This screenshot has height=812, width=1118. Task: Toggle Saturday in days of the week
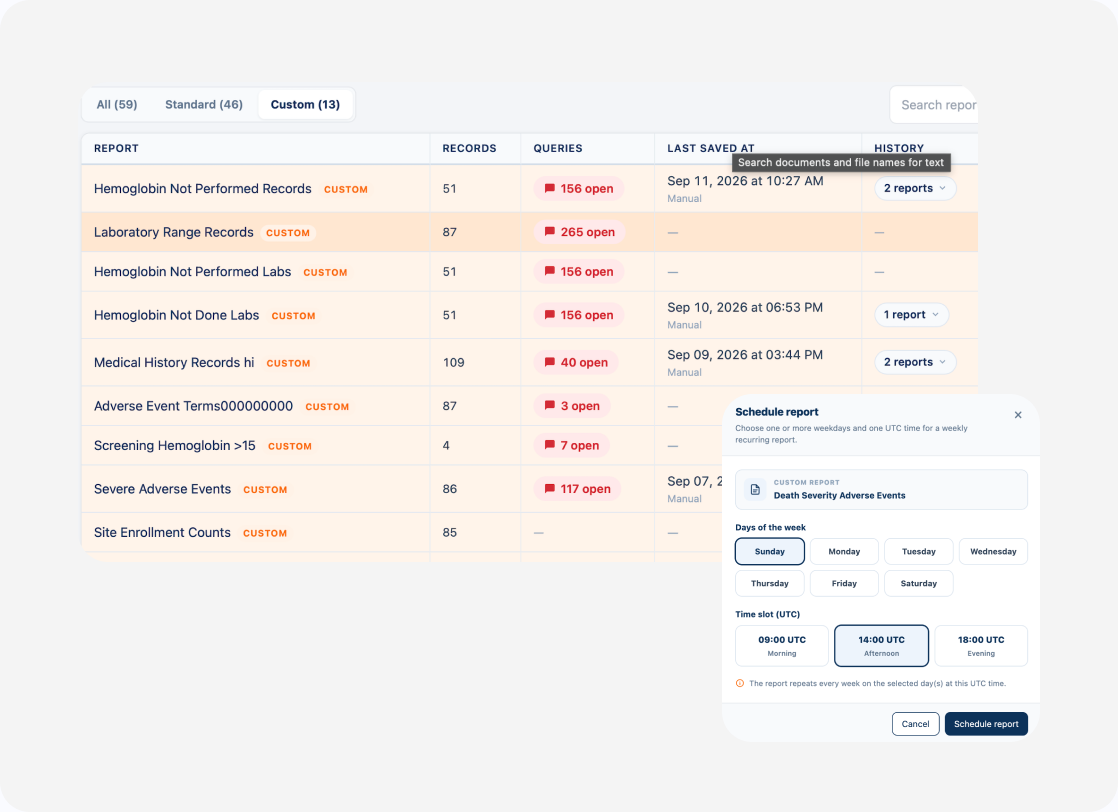pyautogui.click(x=918, y=583)
